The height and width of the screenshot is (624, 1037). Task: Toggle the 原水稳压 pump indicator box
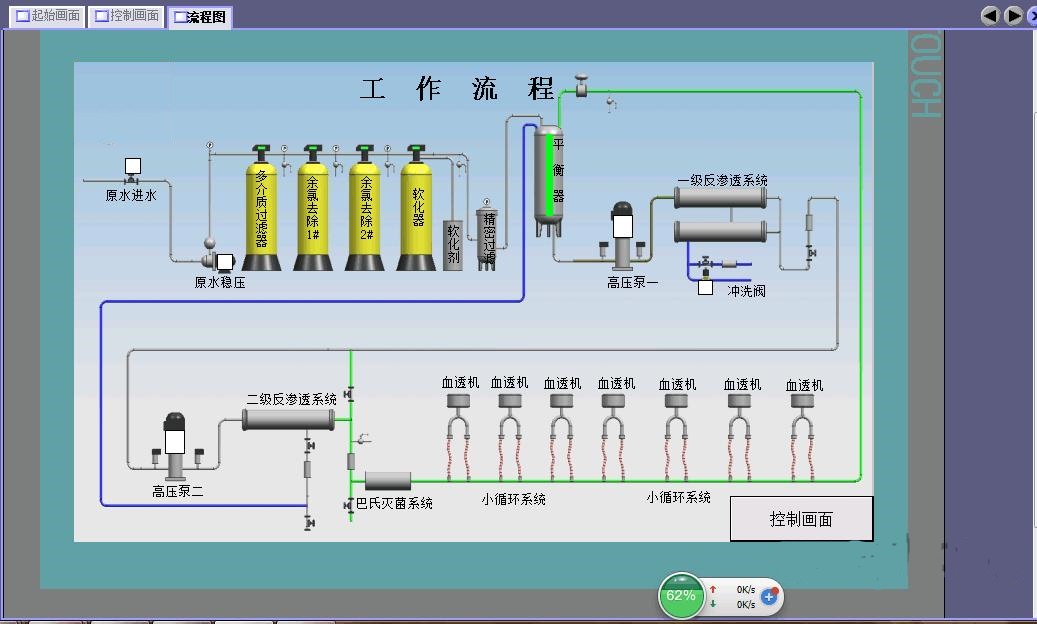pos(225,262)
